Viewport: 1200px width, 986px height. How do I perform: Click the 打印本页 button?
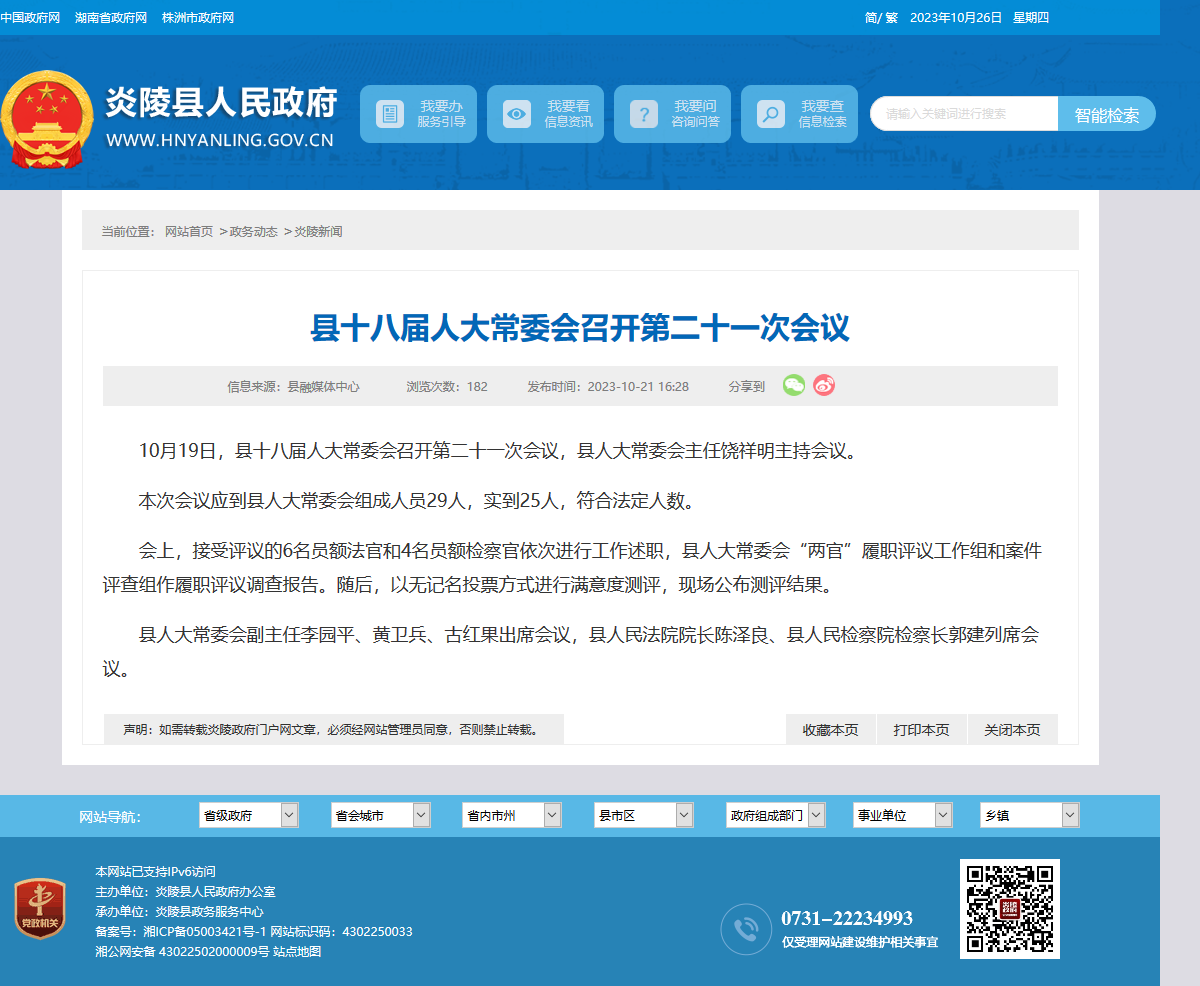click(x=922, y=729)
